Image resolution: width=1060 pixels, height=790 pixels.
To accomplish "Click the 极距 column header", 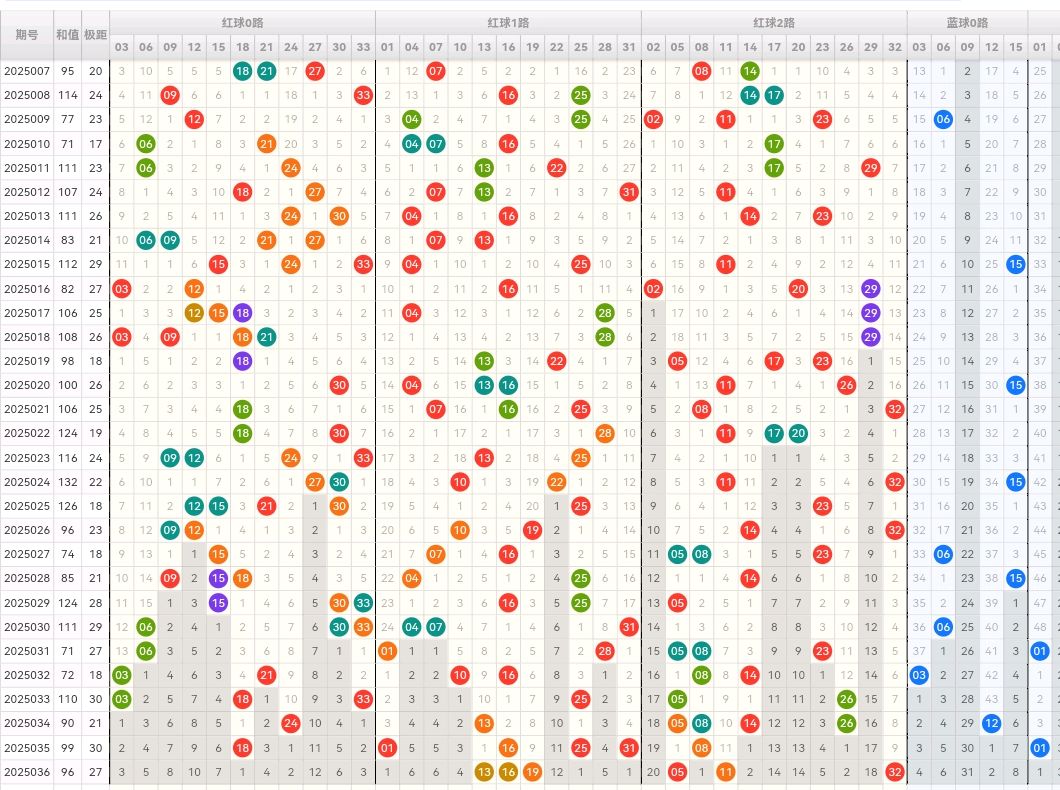I will pyautogui.click(x=95, y=34).
